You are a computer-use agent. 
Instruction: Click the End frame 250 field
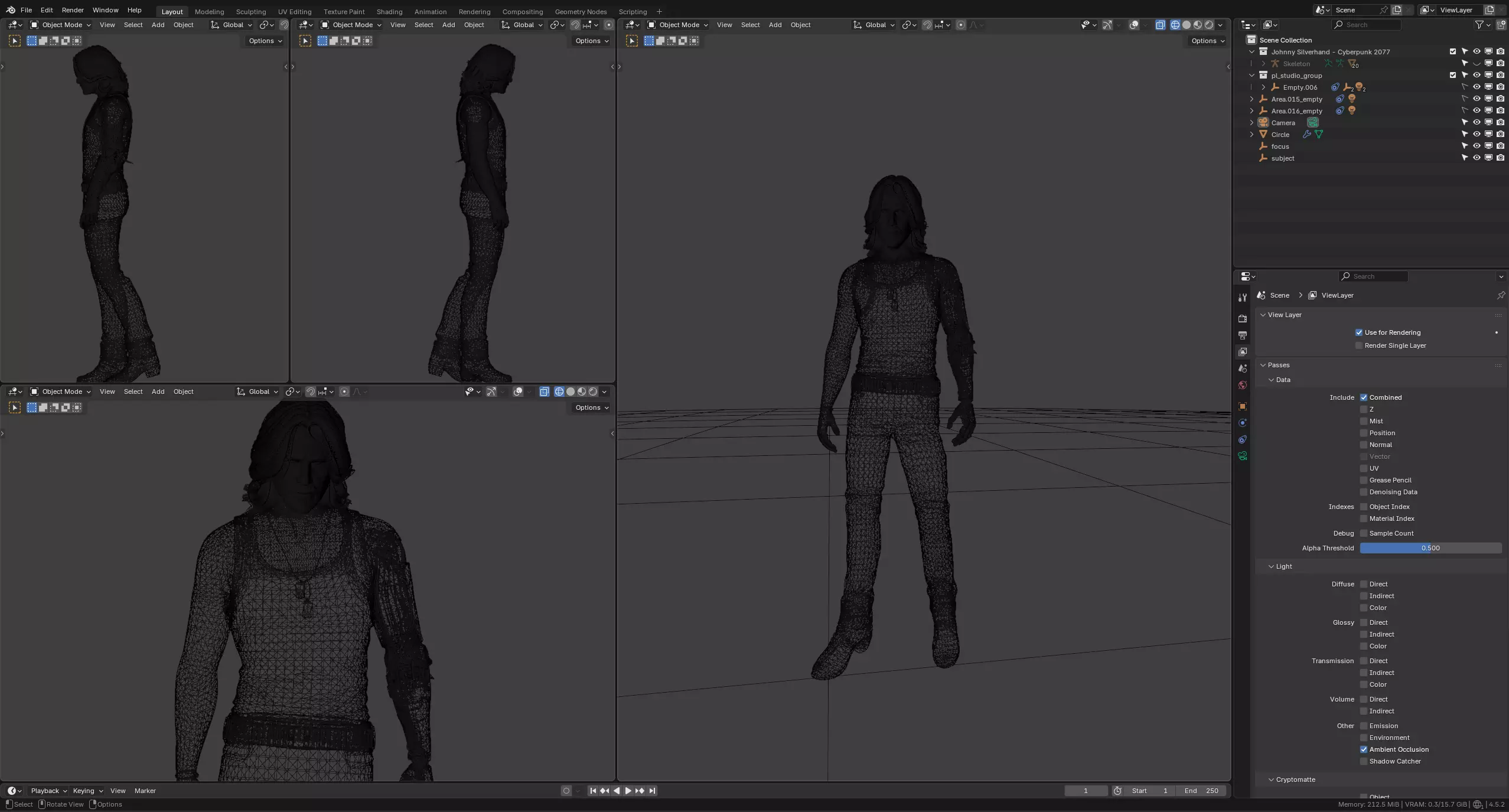coord(1201,791)
